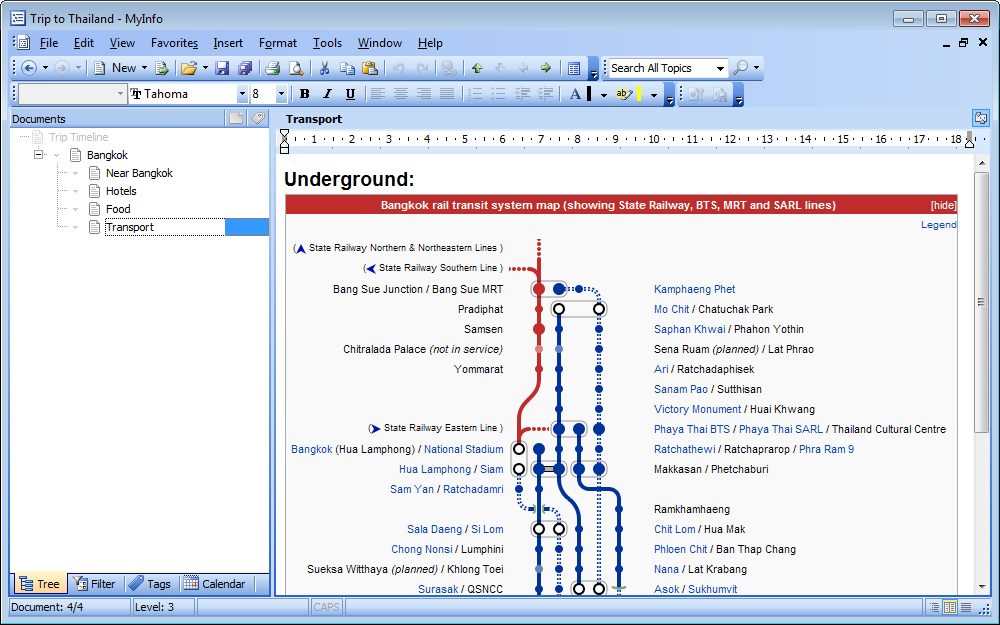Save with the floppy disk icon

click(222, 68)
